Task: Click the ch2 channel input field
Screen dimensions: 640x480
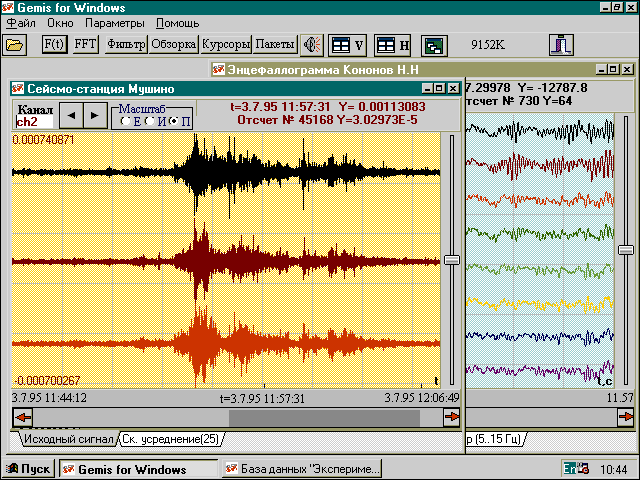Action: tap(33, 121)
